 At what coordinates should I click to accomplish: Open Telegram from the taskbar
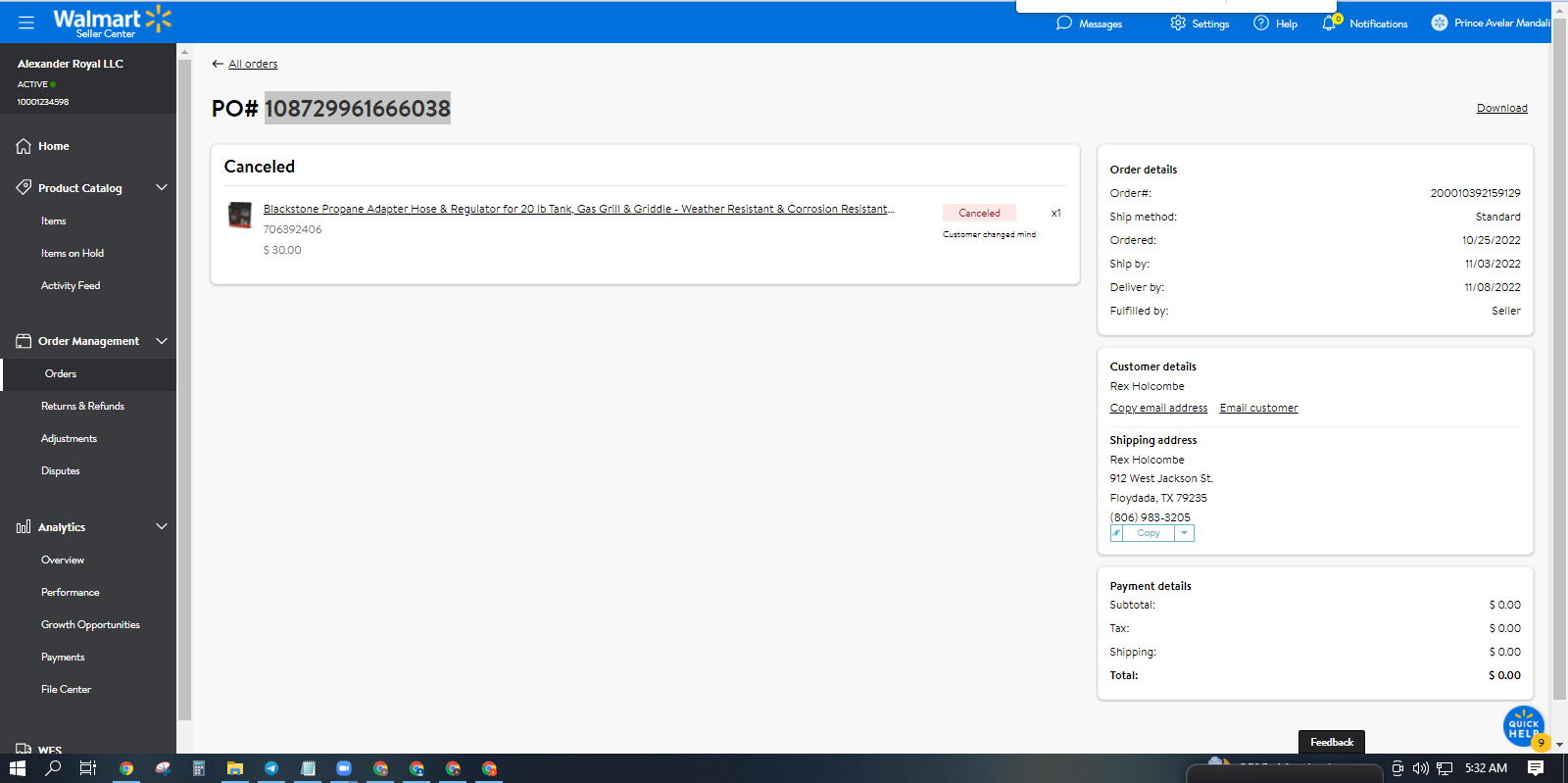tap(271, 768)
